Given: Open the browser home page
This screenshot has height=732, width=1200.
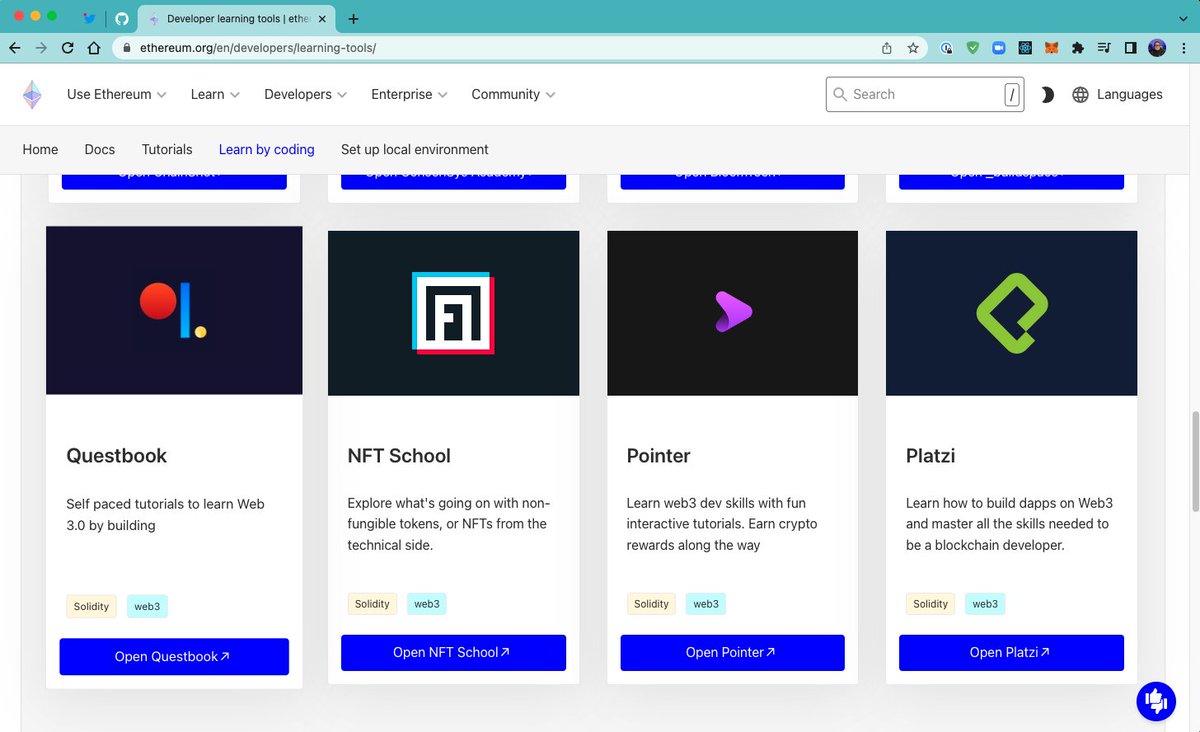Looking at the screenshot, I should pos(94,47).
